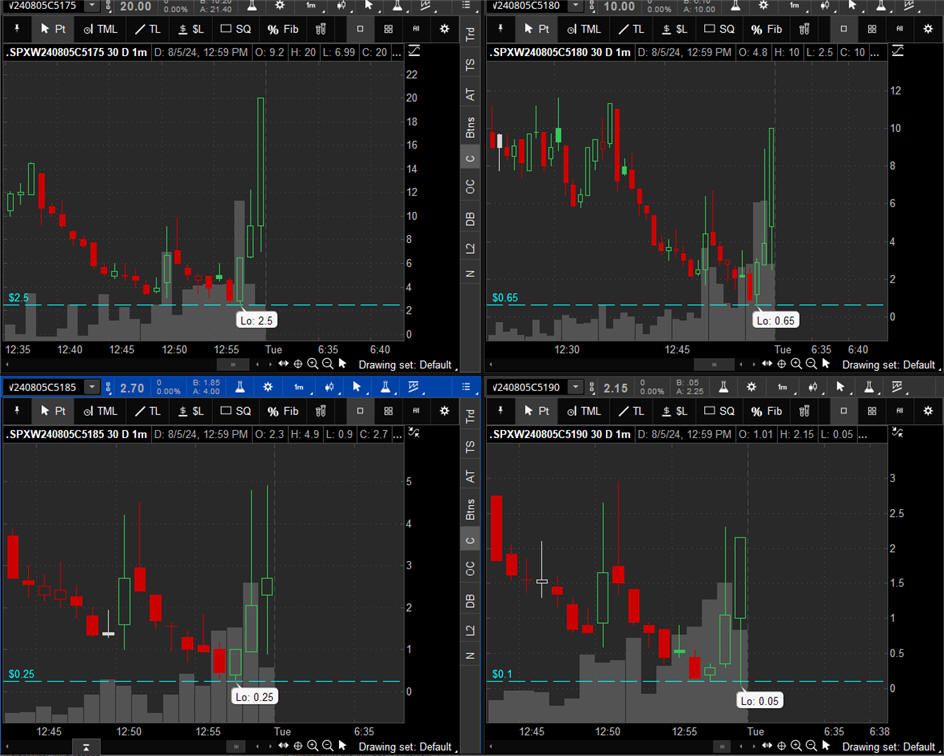
Task: Click the C5185 chart horizontal scrollbar thumb
Action: [x=235, y=746]
